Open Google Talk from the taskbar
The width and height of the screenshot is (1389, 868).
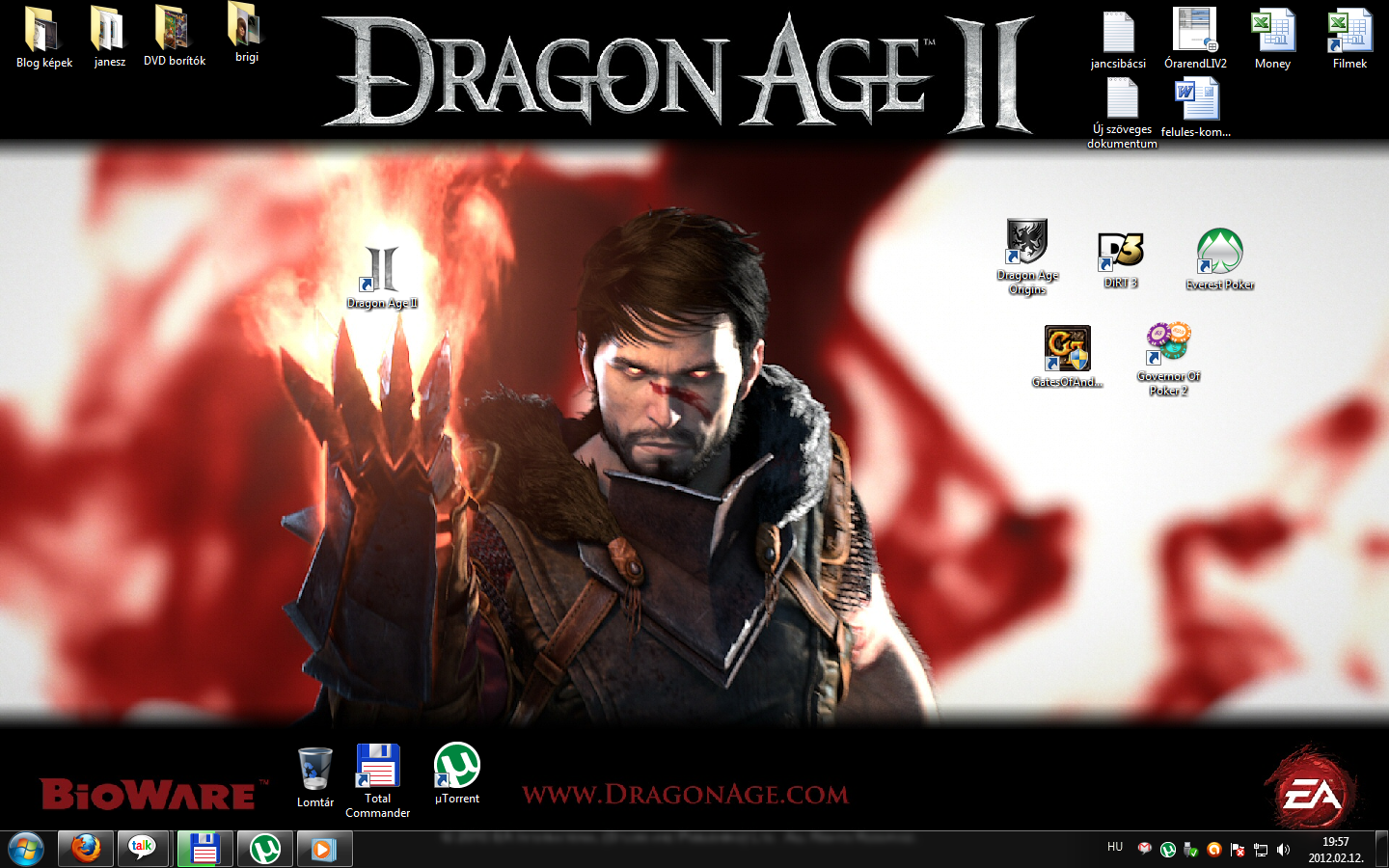(x=143, y=850)
